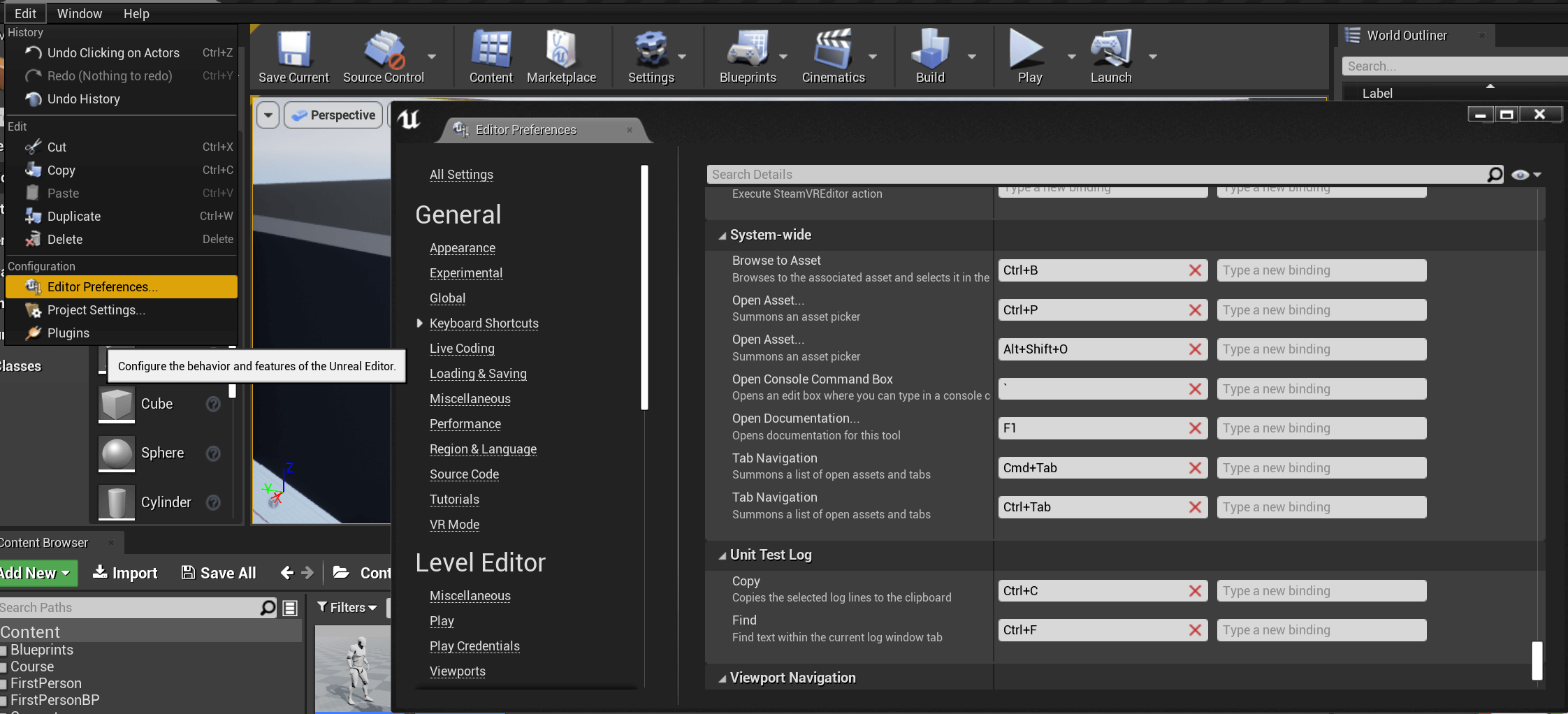Open the viewport options dropdown arrow
Image resolution: width=1568 pixels, height=714 pixels.
click(268, 115)
